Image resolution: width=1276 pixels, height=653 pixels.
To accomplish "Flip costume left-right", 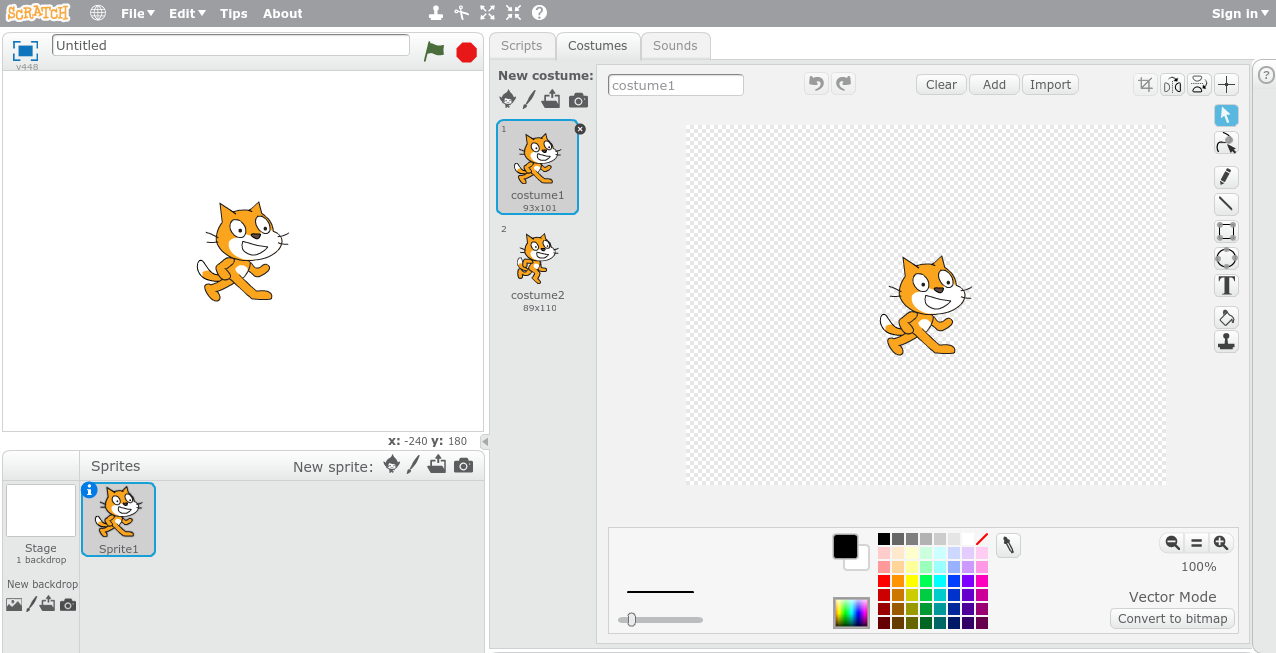I will pos(1172,85).
